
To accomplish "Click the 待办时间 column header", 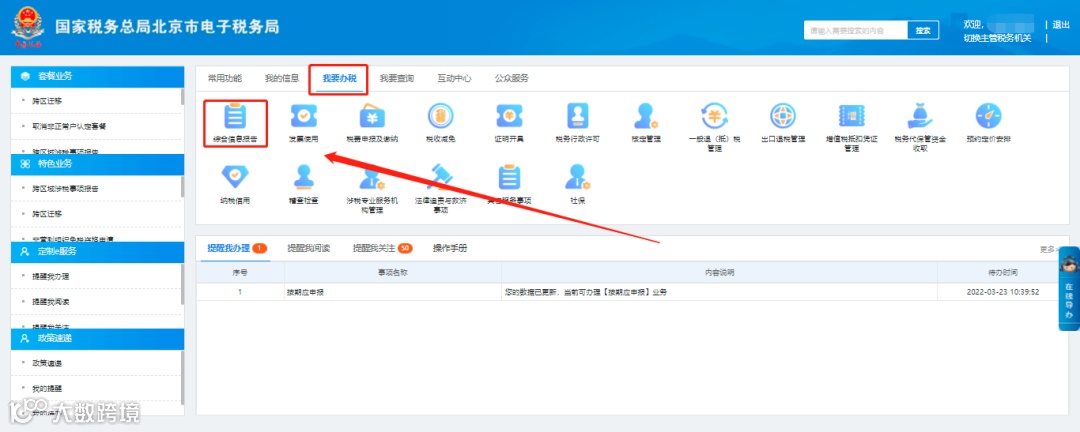I will [x=1003, y=273].
